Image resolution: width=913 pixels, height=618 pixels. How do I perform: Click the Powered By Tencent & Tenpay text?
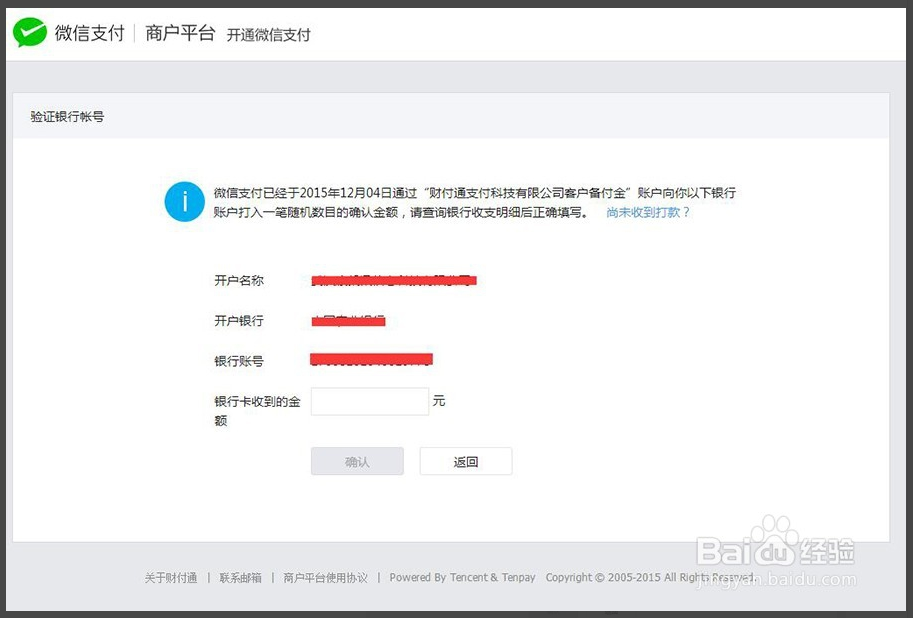[x=462, y=578]
